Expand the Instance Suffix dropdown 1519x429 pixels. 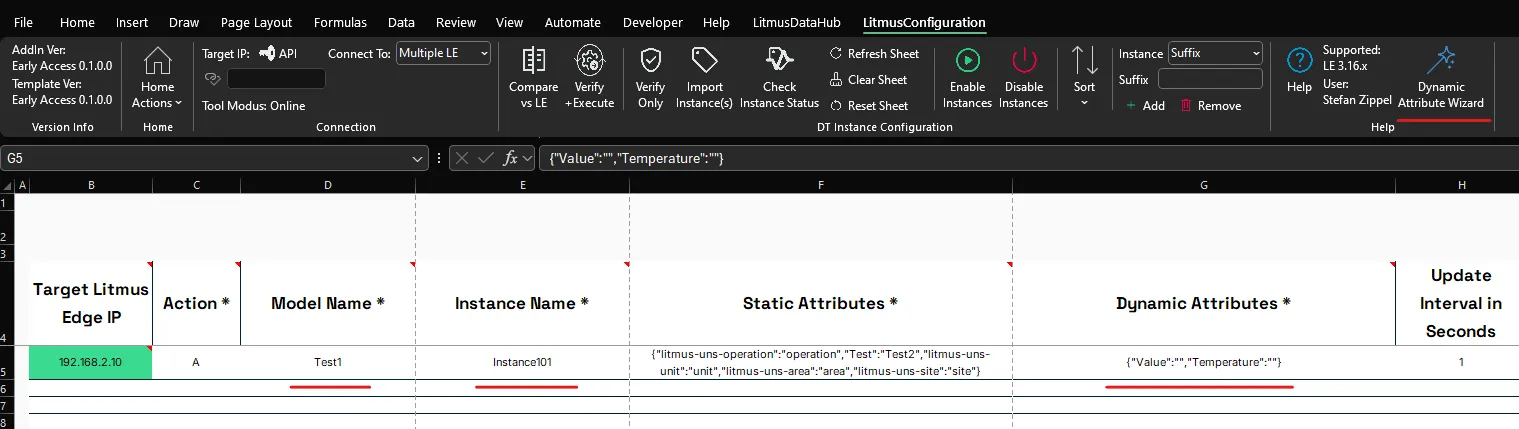[1256, 53]
